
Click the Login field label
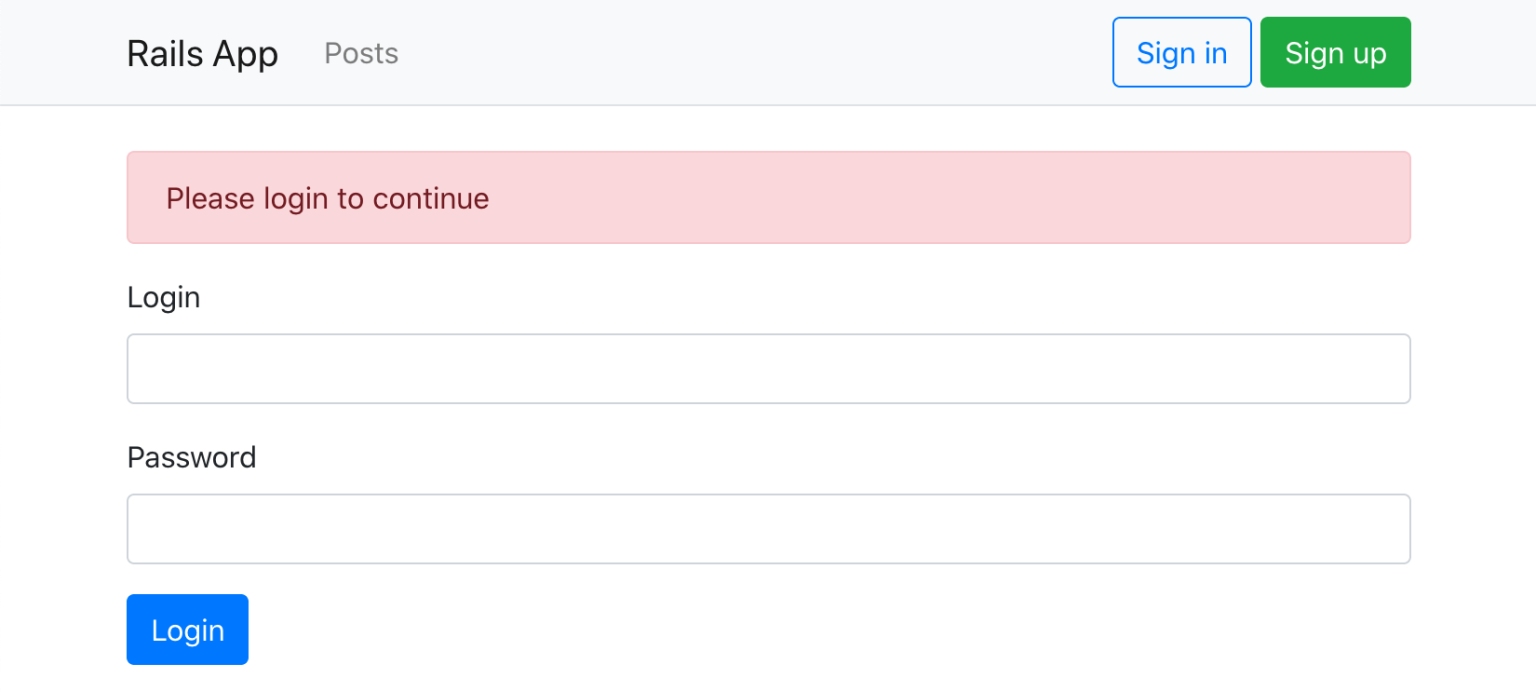pos(163,297)
